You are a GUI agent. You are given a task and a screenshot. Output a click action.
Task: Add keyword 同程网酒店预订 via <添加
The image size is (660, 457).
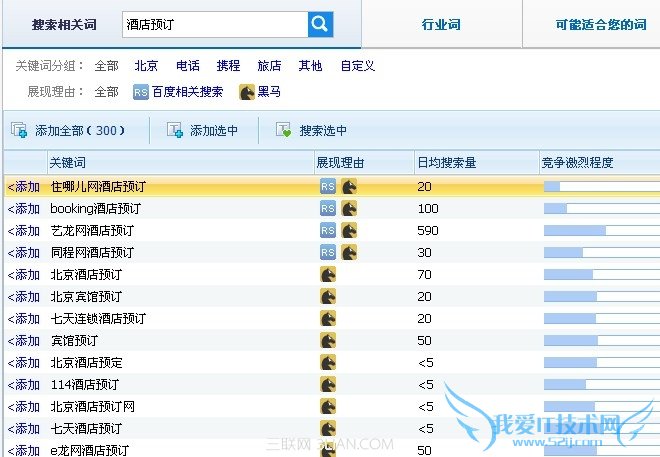point(24,252)
